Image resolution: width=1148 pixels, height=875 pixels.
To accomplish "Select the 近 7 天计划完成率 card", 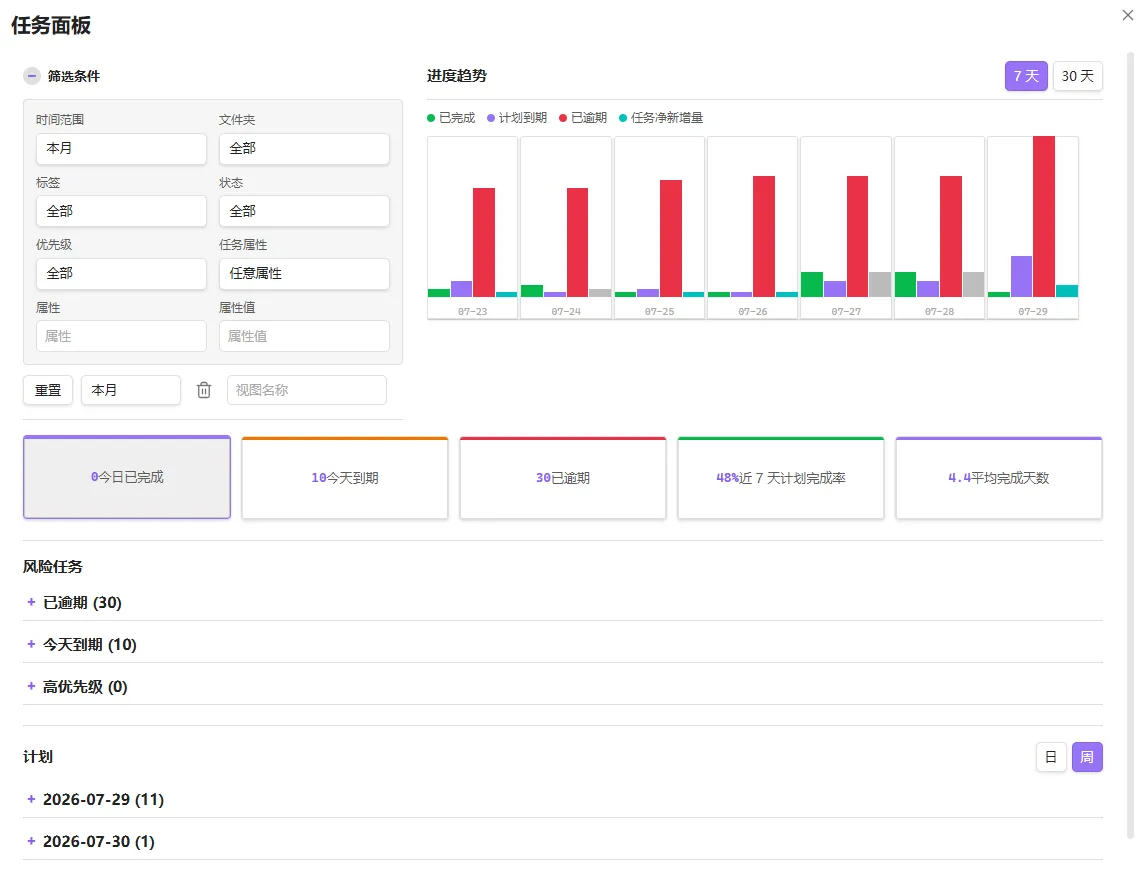I will 781,477.
